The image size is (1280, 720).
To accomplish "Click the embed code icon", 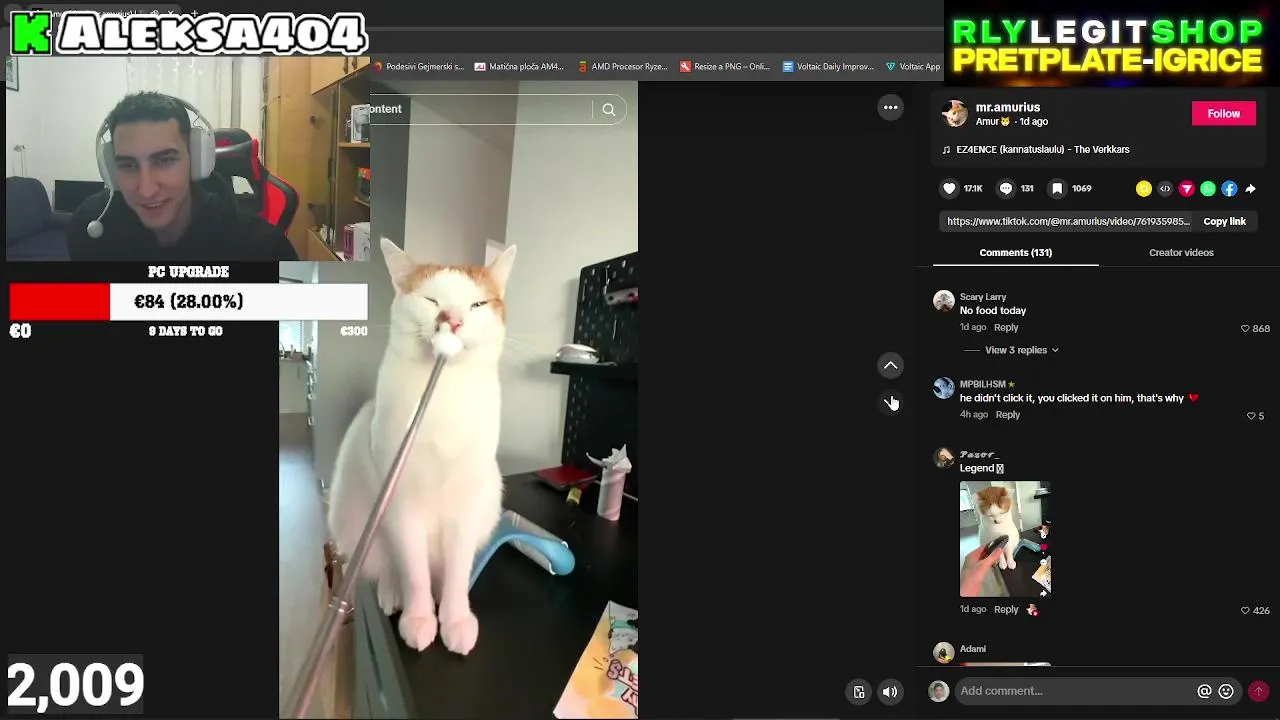I will click(x=1165, y=189).
